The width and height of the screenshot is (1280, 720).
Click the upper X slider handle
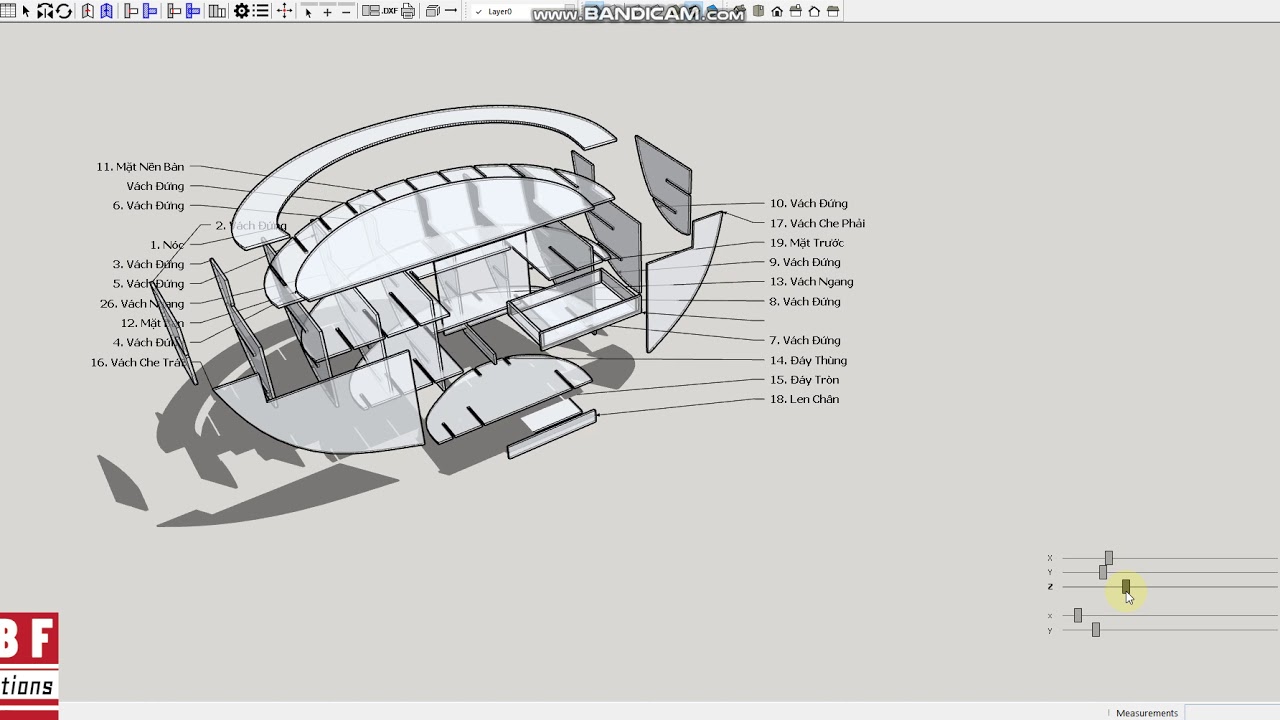pyautogui.click(x=1108, y=558)
